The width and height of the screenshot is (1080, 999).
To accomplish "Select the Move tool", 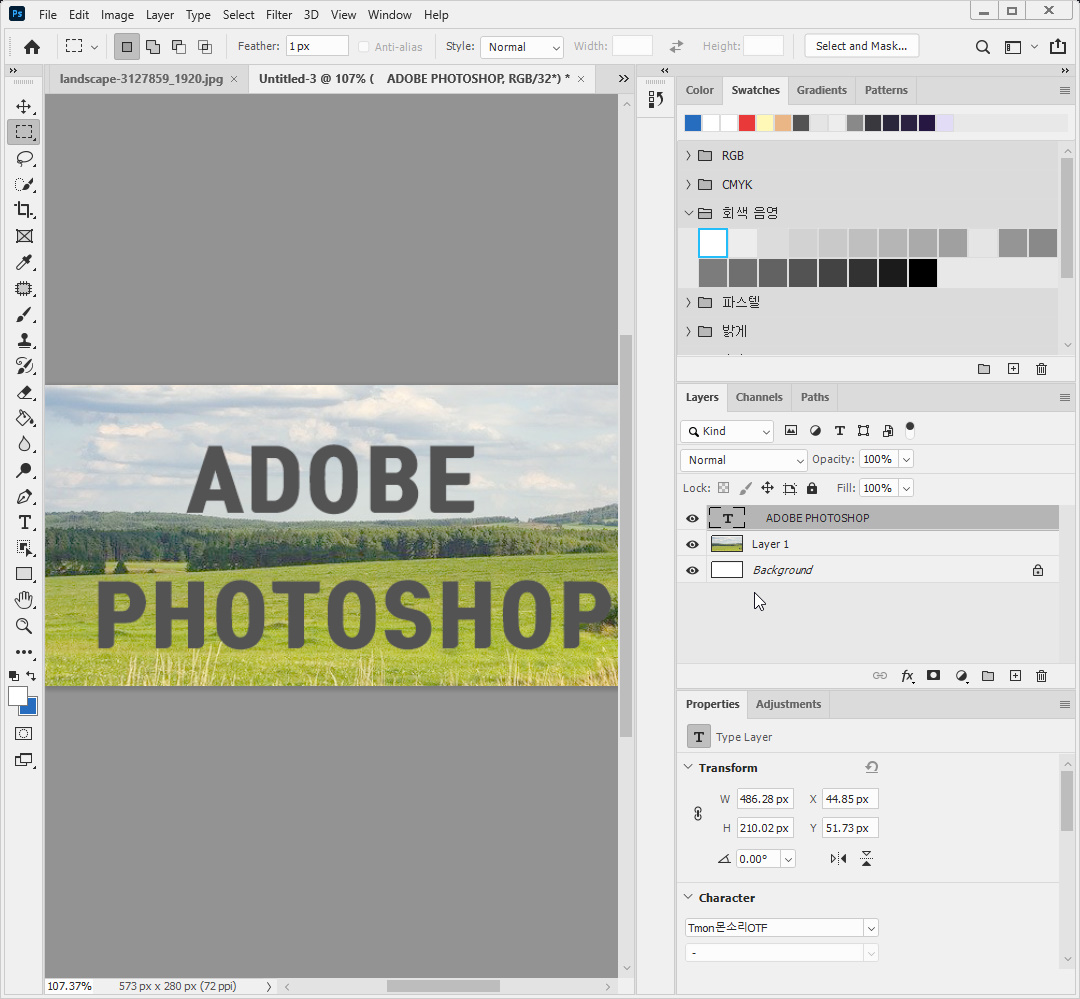I will click(x=24, y=106).
